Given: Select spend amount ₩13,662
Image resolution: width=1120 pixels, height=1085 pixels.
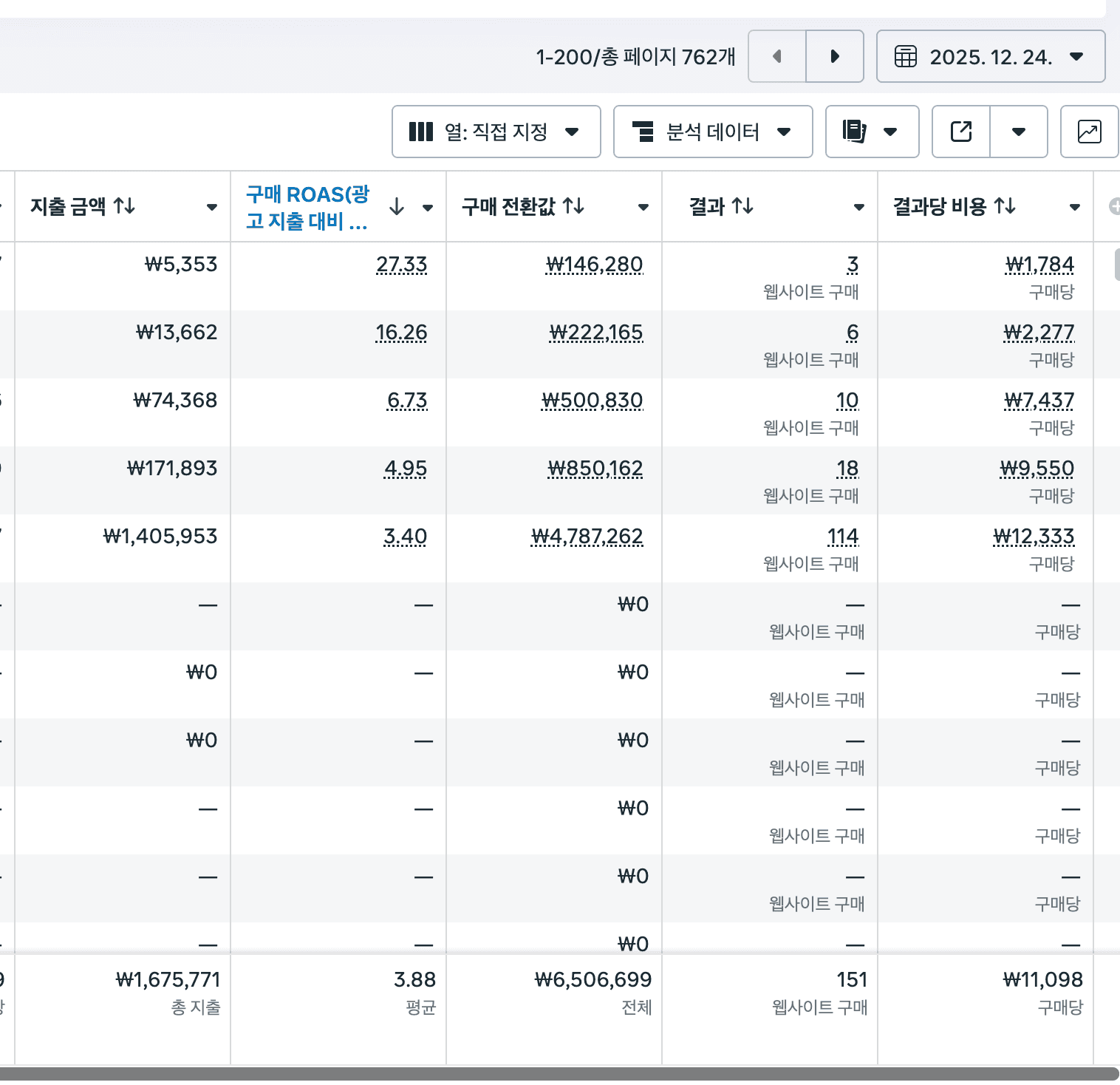Looking at the screenshot, I should [x=177, y=333].
